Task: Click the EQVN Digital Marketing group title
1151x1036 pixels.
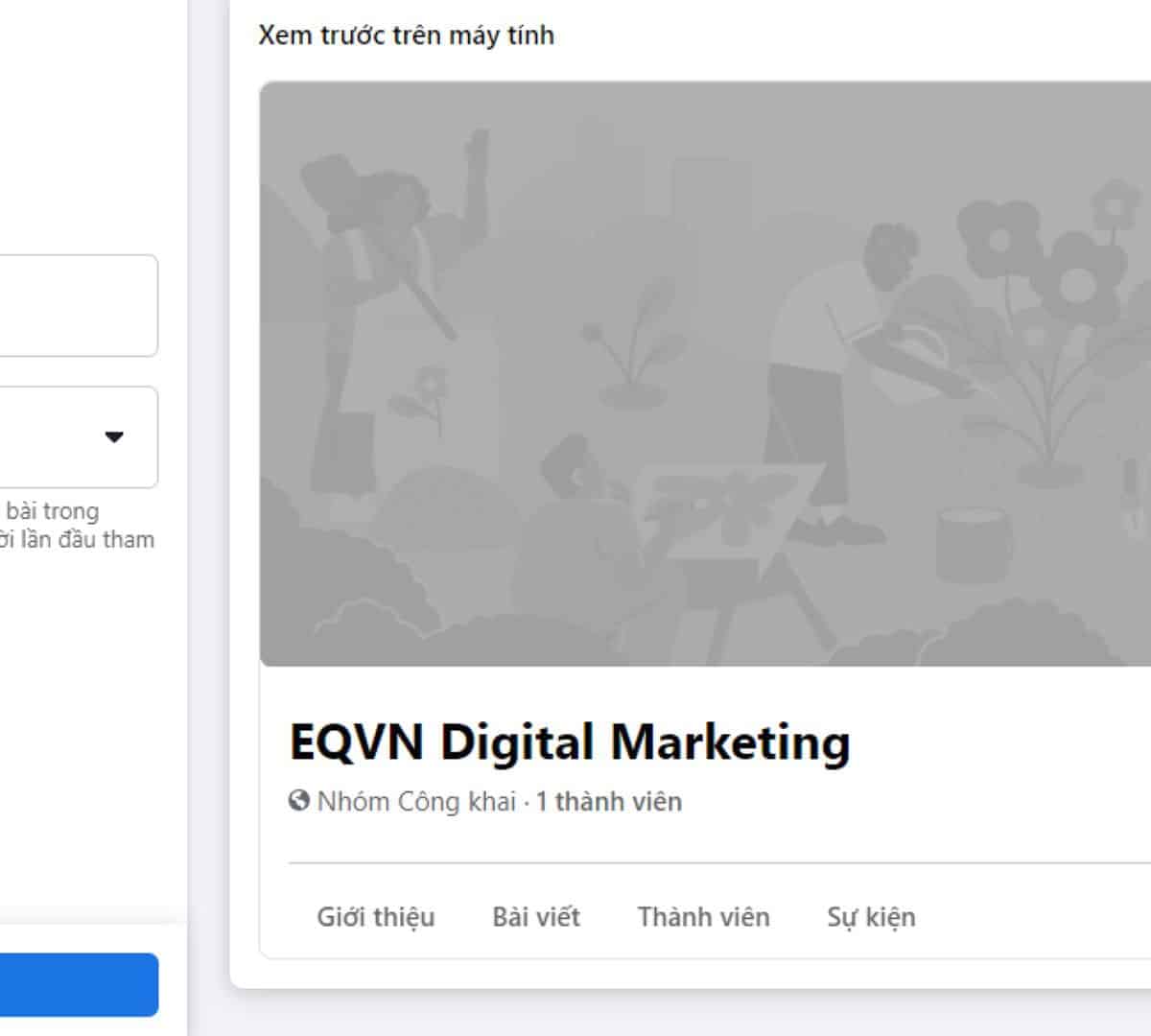Action: [x=570, y=742]
